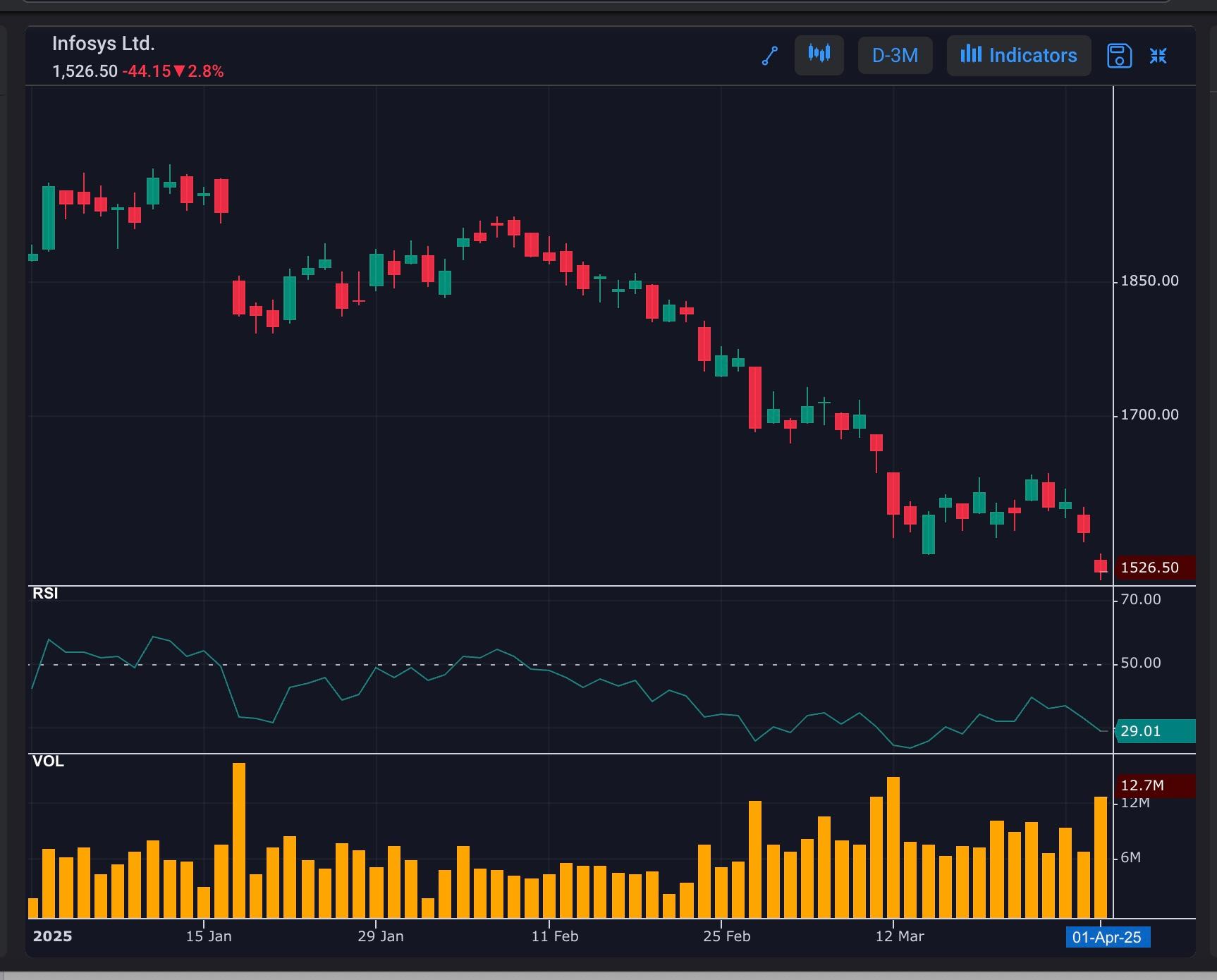Image resolution: width=1217 pixels, height=980 pixels.
Task: Click the 11 Feb date label
Action: click(555, 936)
